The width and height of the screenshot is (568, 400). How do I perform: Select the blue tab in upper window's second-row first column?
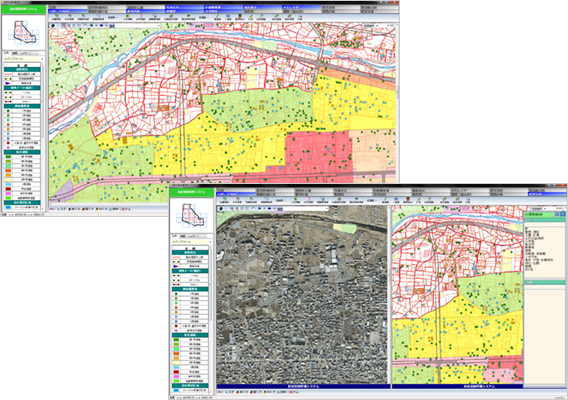click(67, 12)
